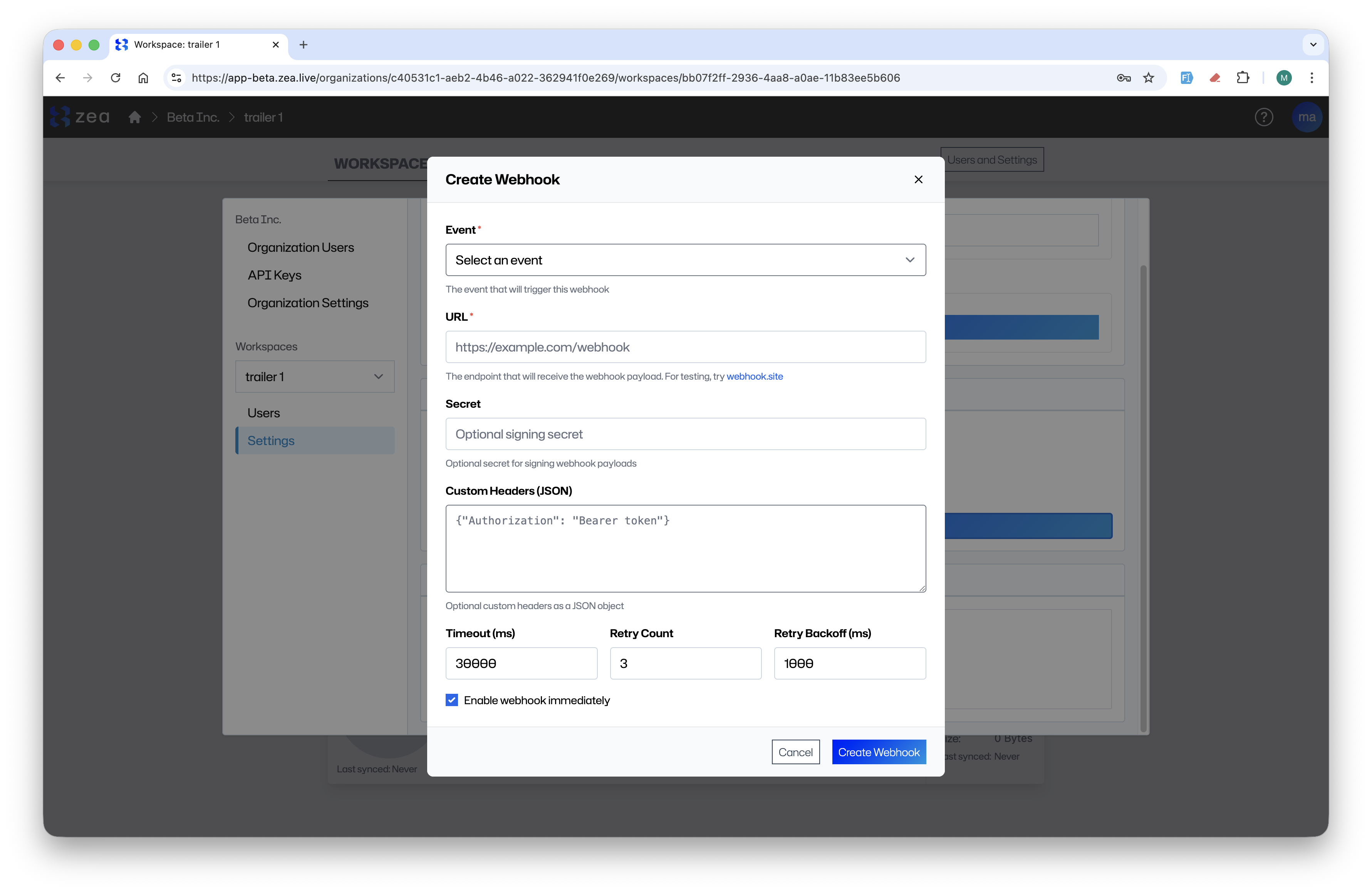Focus the webhook URL input field

(x=685, y=347)
